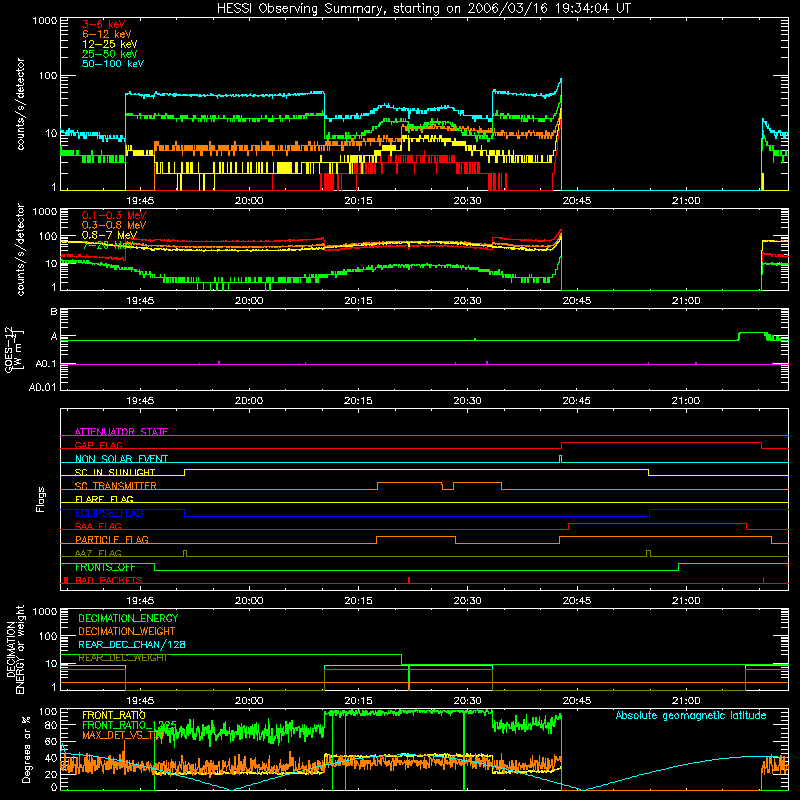Select the "DECIMATION_ENERGY" legend label

tap(128, 618)
